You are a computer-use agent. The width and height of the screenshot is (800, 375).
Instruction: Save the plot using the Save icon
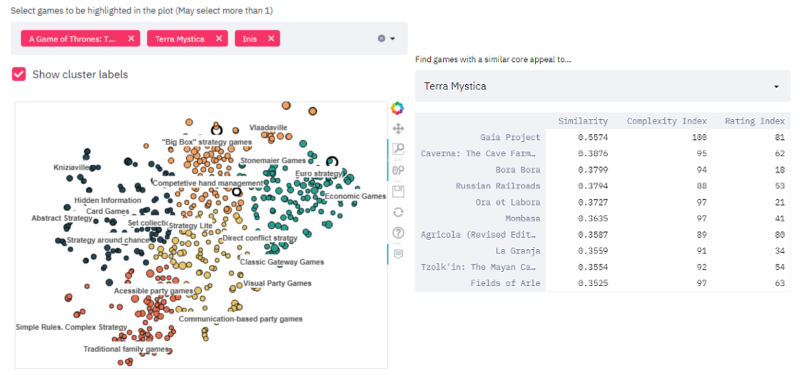pos(398,191)
